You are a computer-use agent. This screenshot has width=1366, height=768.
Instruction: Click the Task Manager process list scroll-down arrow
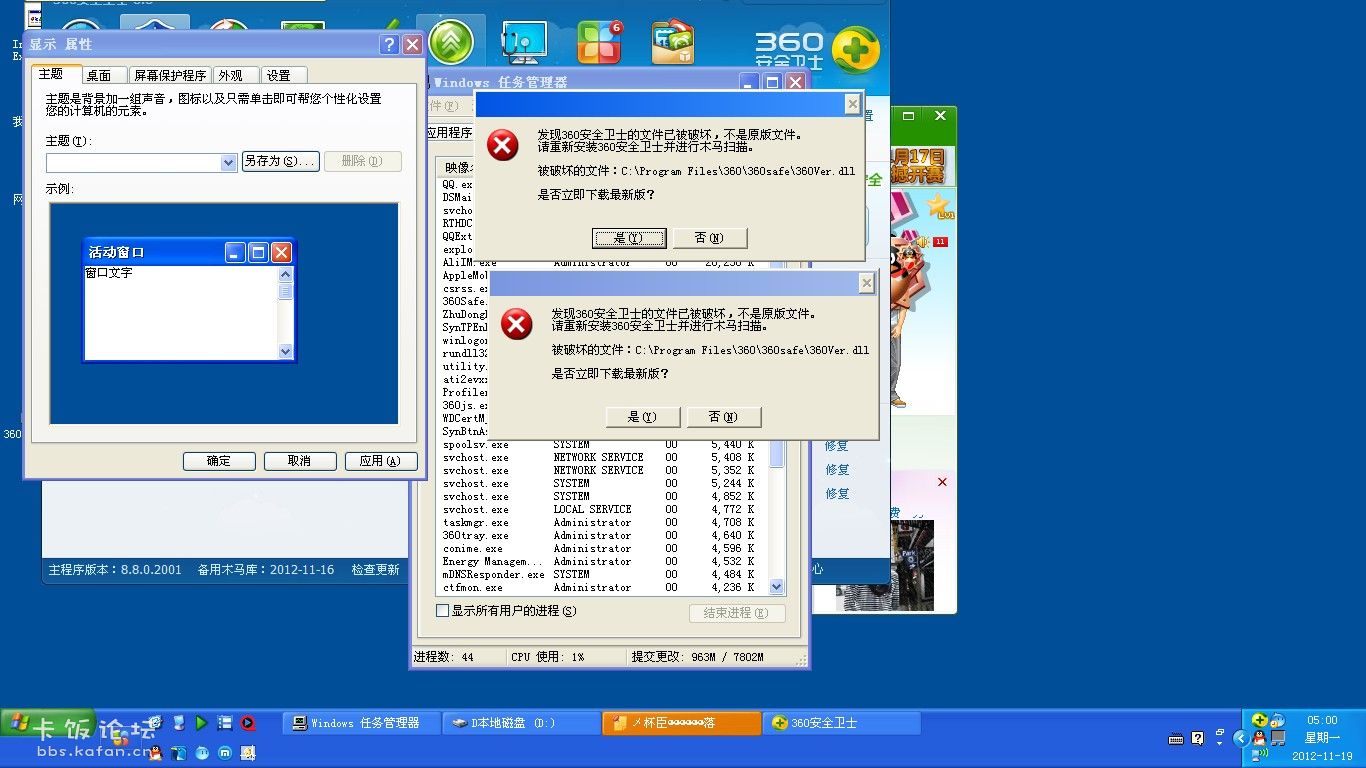click(777, 587)
